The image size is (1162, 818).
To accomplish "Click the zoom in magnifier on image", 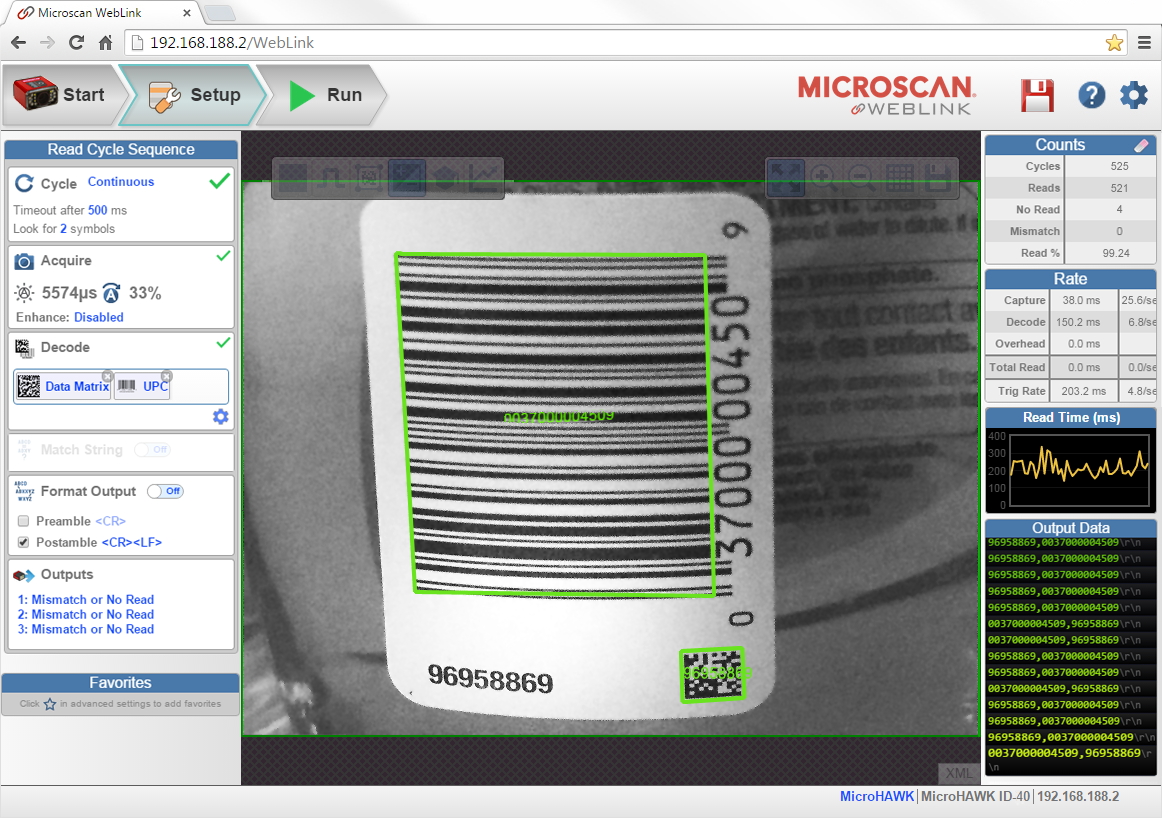I will [x=823, y=179].
